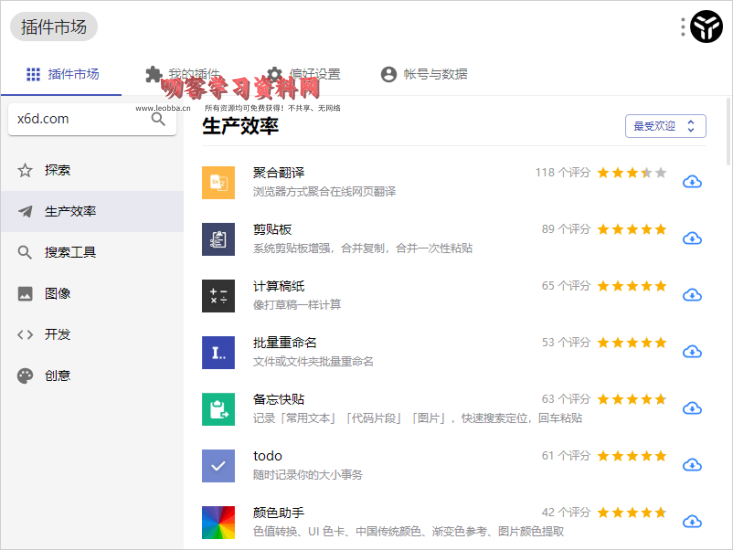Select the 搜索工具 category
This screenshot has width=733, height=550.
coord(92,253)
